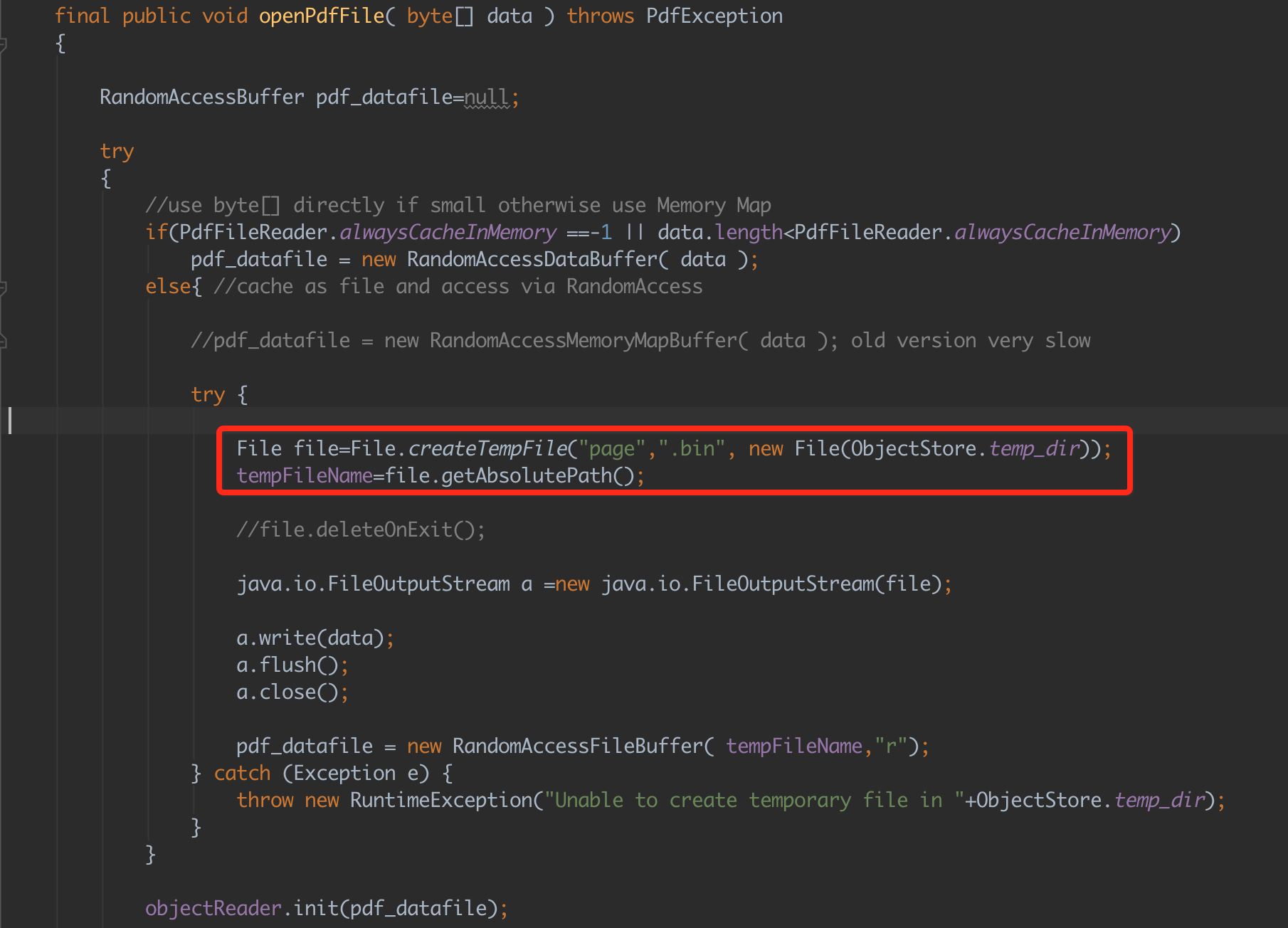
Task: Click the "throw" keyword
Action: point(265,800)
